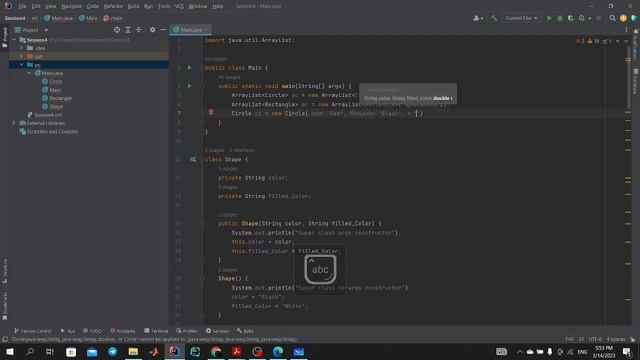Image resolution: width=640 pixels, height=360 pixels.
Task: Open the Refactor menu
Action: pyautogui.click(x=113, y=6)
